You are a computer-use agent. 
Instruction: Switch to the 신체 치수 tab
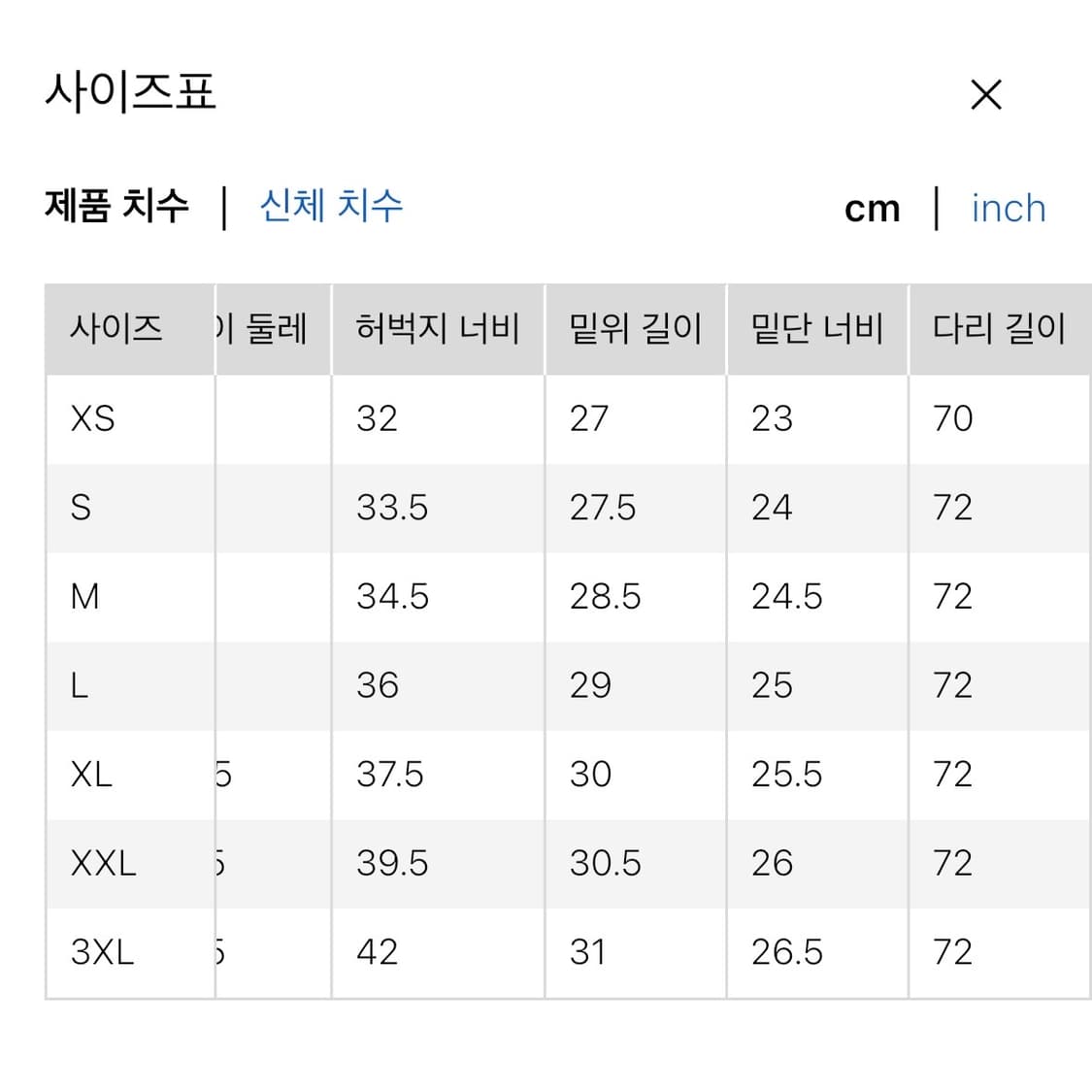[x=331, y=206]
